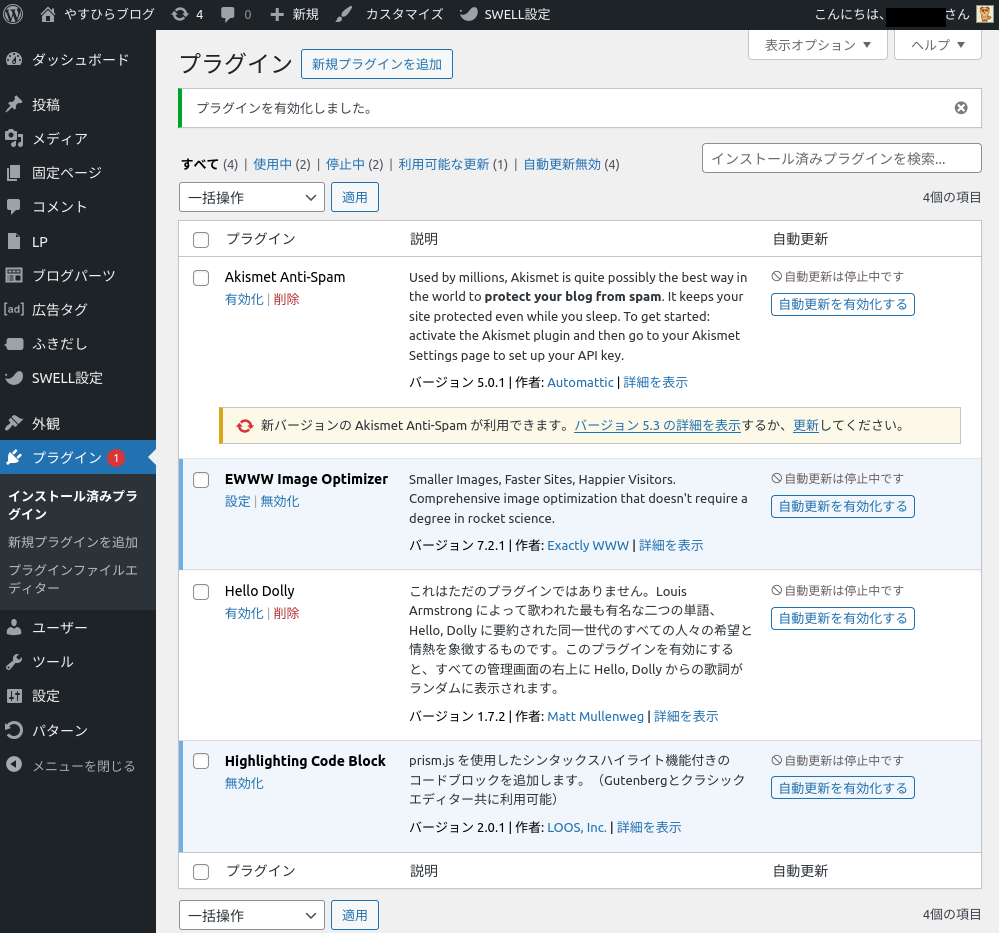Collapse the sidebar with メニューを閉じる icon
The image size is (999, 933).
coord(14,766)
